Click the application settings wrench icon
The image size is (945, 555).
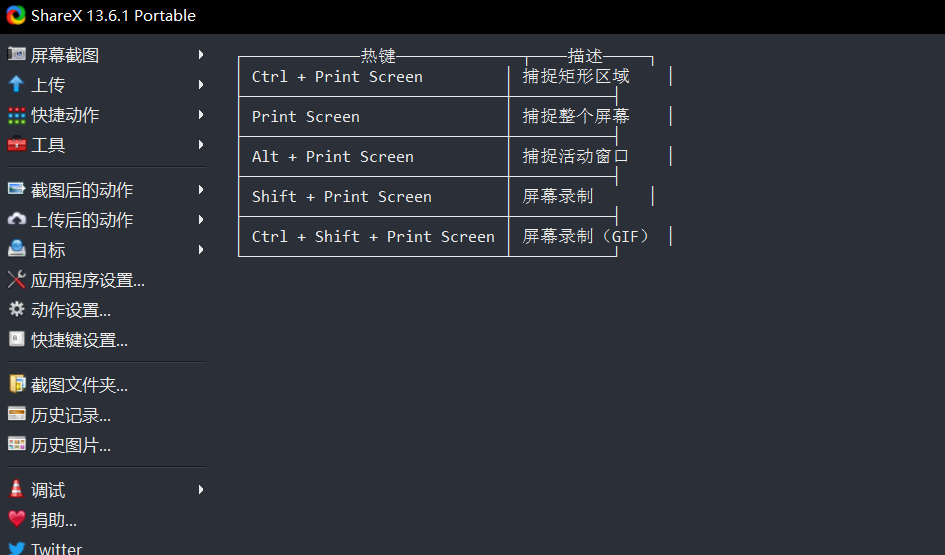click(x=16, y=280)
